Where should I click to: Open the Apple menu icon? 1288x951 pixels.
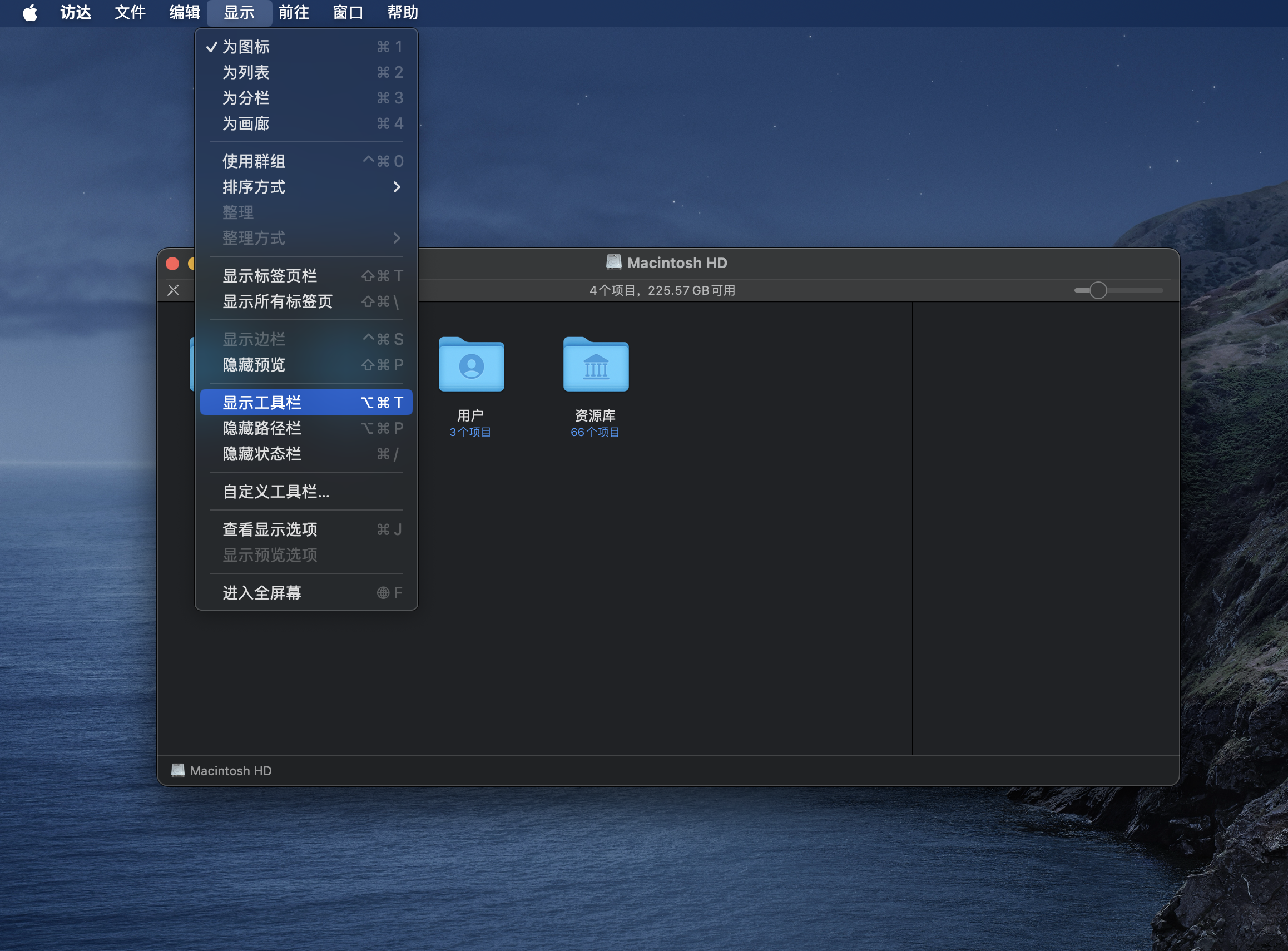tap(30, 13)
